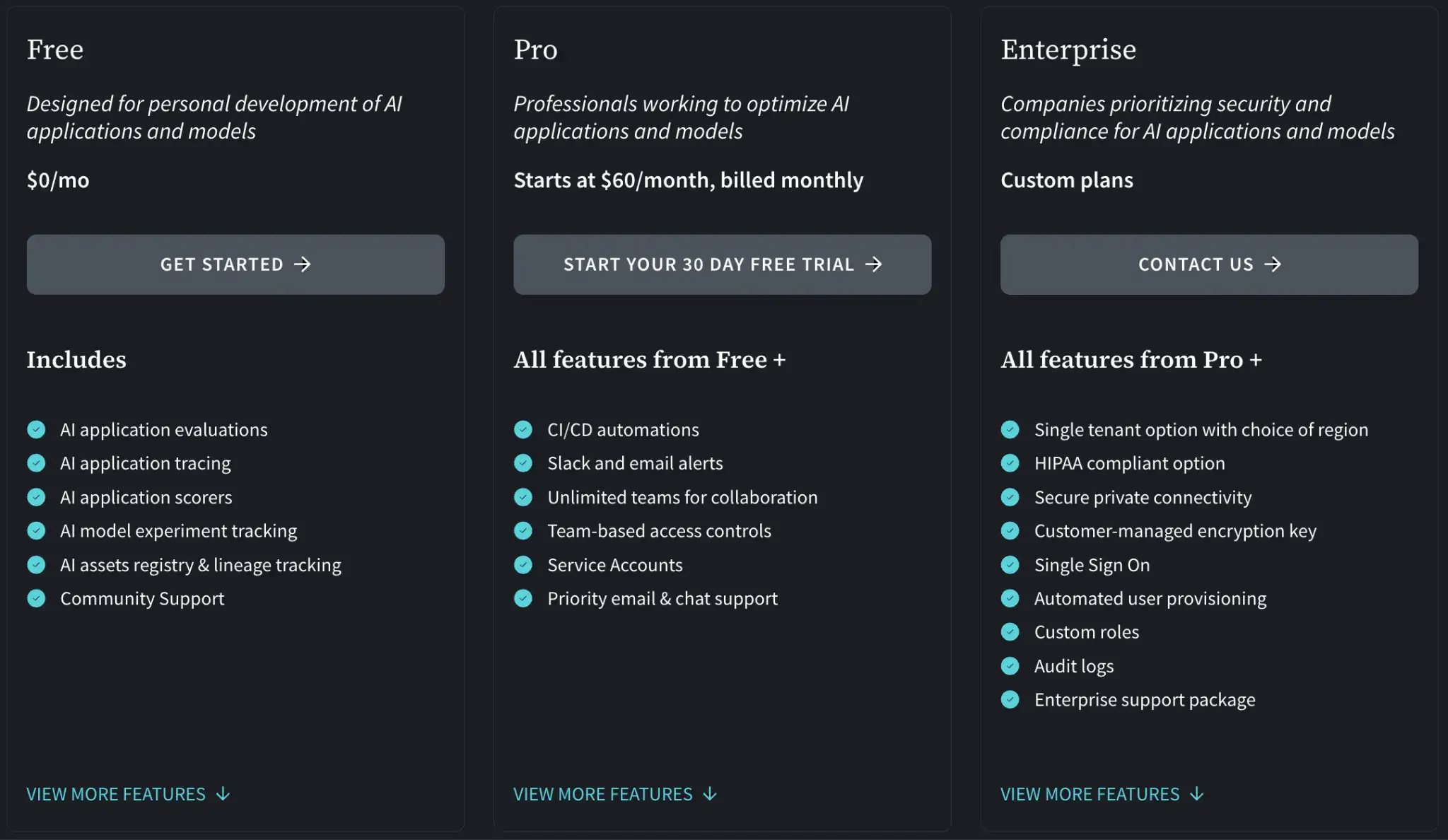Click the Enterprise plan heading
Image resolution: width=1448 pixels, height=840 pixels.
click(x=1068, y=49)
